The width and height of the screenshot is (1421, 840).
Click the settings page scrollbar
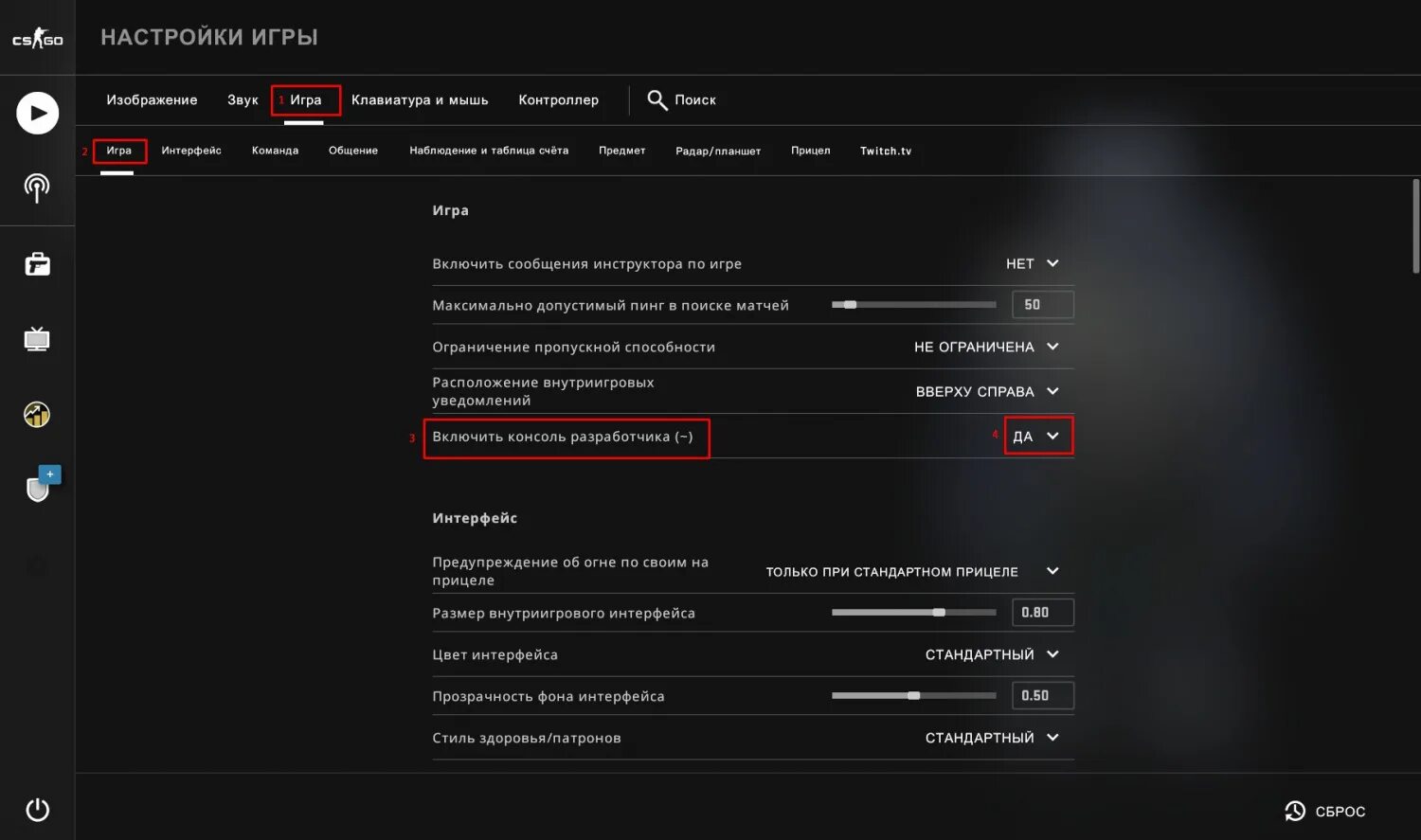coord(1415,225)
